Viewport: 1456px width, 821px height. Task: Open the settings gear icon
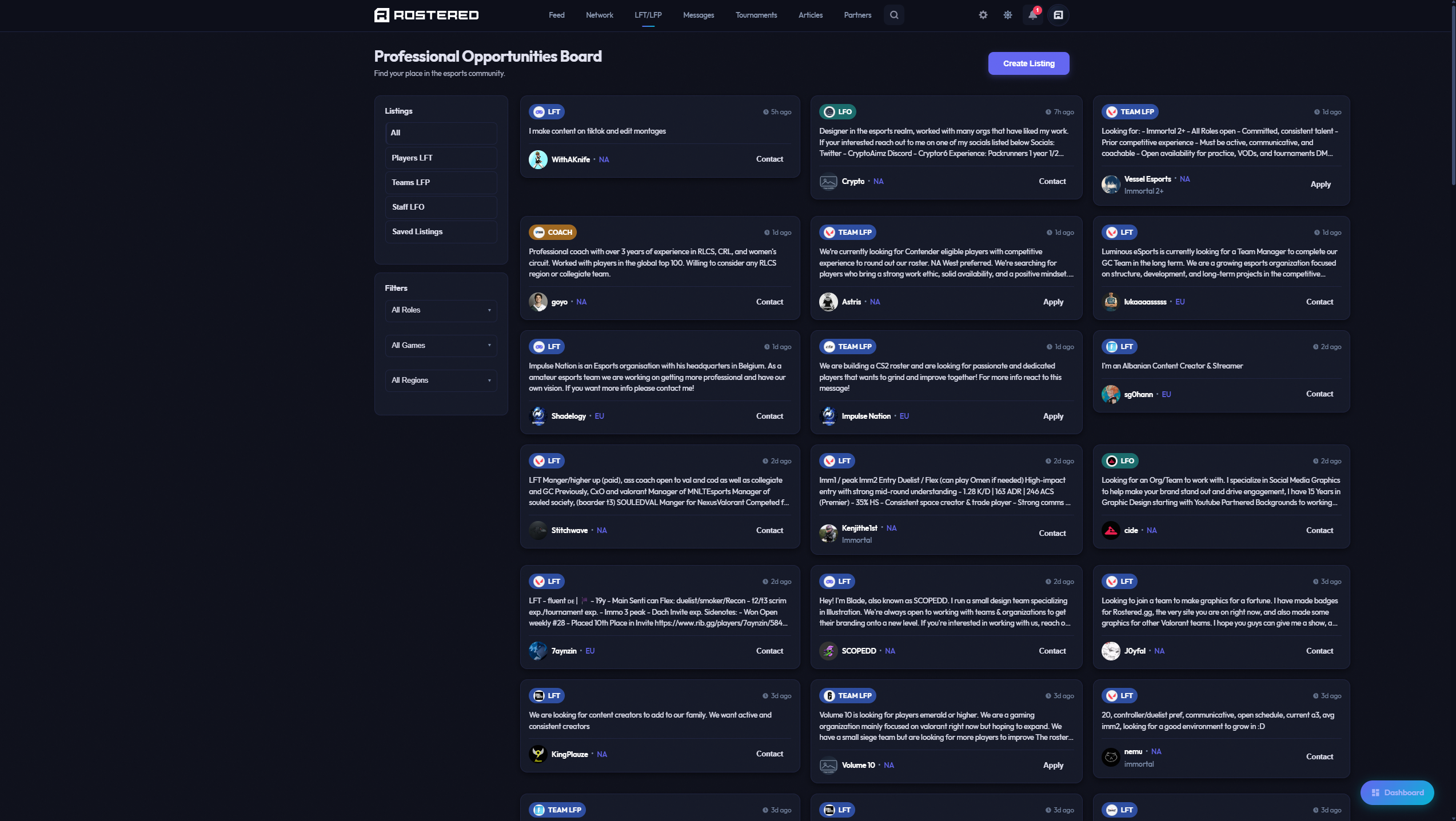point(983,15)
